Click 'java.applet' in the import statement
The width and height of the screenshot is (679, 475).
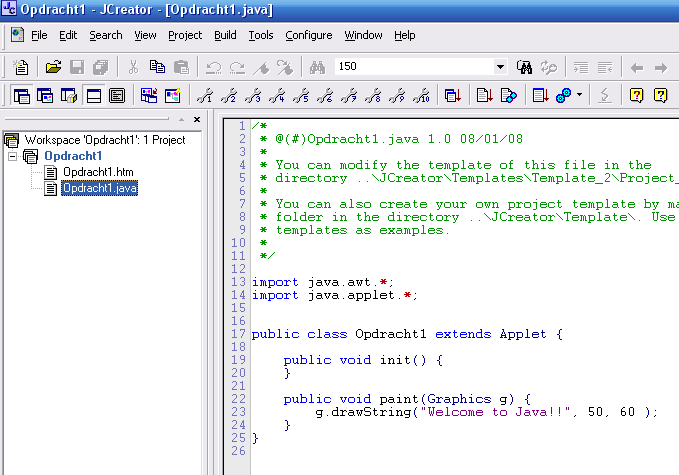351,295
